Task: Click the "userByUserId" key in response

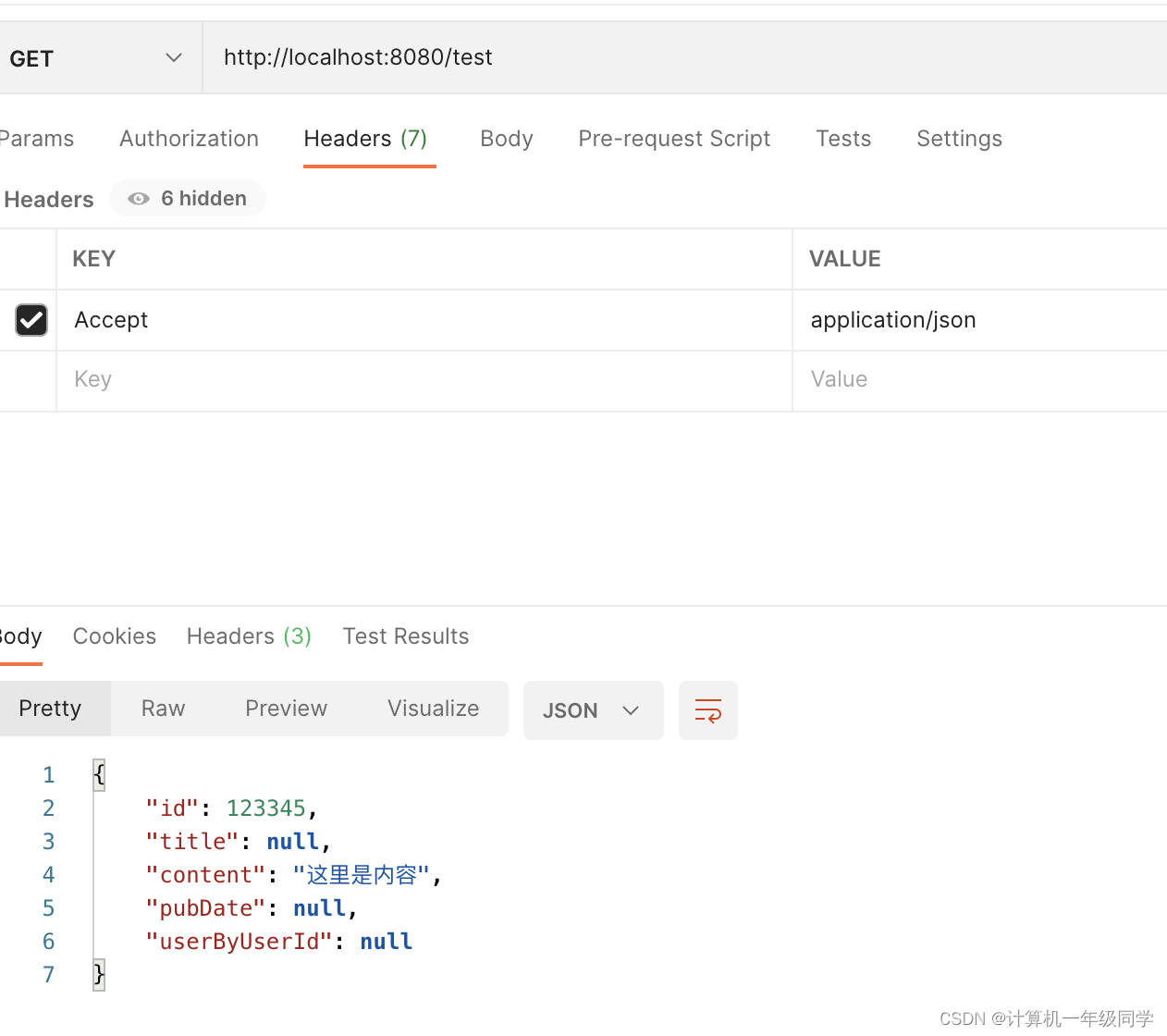Action: point(240,942)
